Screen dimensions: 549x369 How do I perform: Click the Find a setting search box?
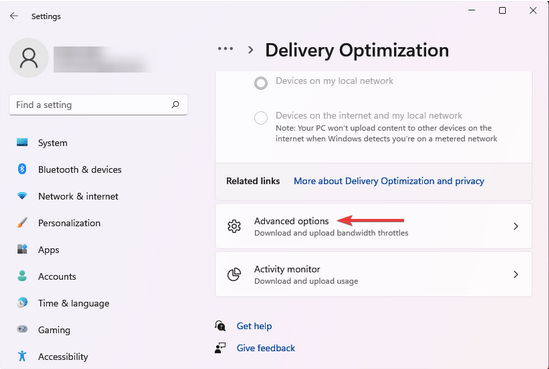[98, 105]
